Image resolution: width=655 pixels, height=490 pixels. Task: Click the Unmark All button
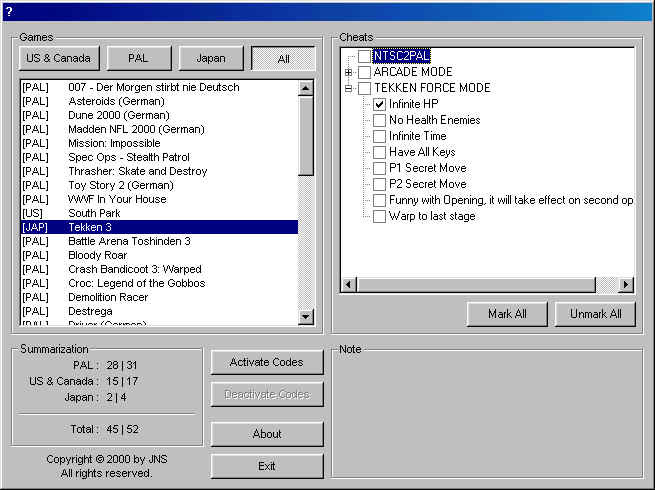[x=595, y=314]
